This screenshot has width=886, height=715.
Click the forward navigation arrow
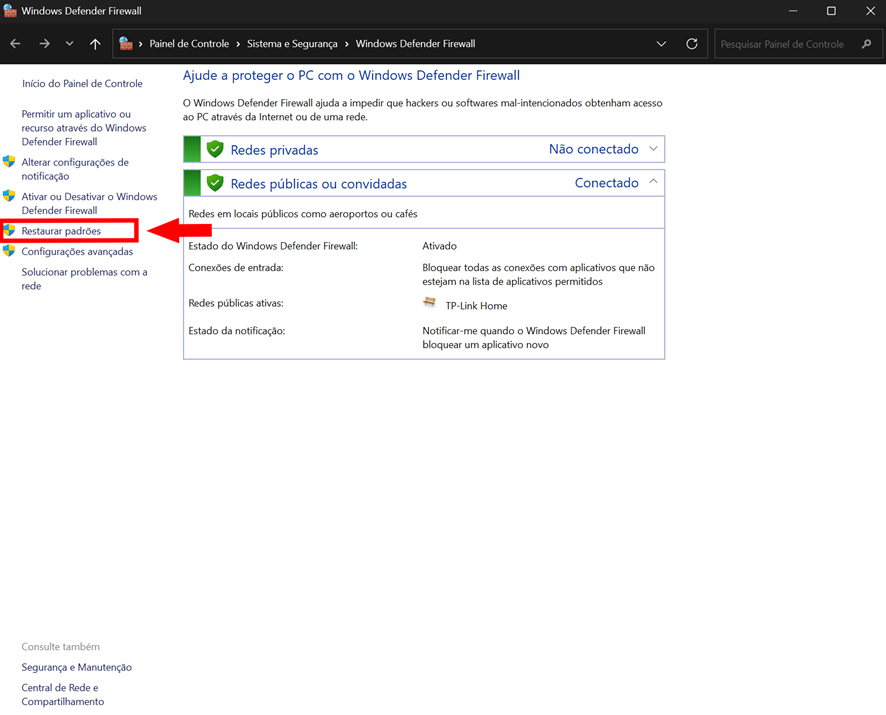(x=44, y=44)
